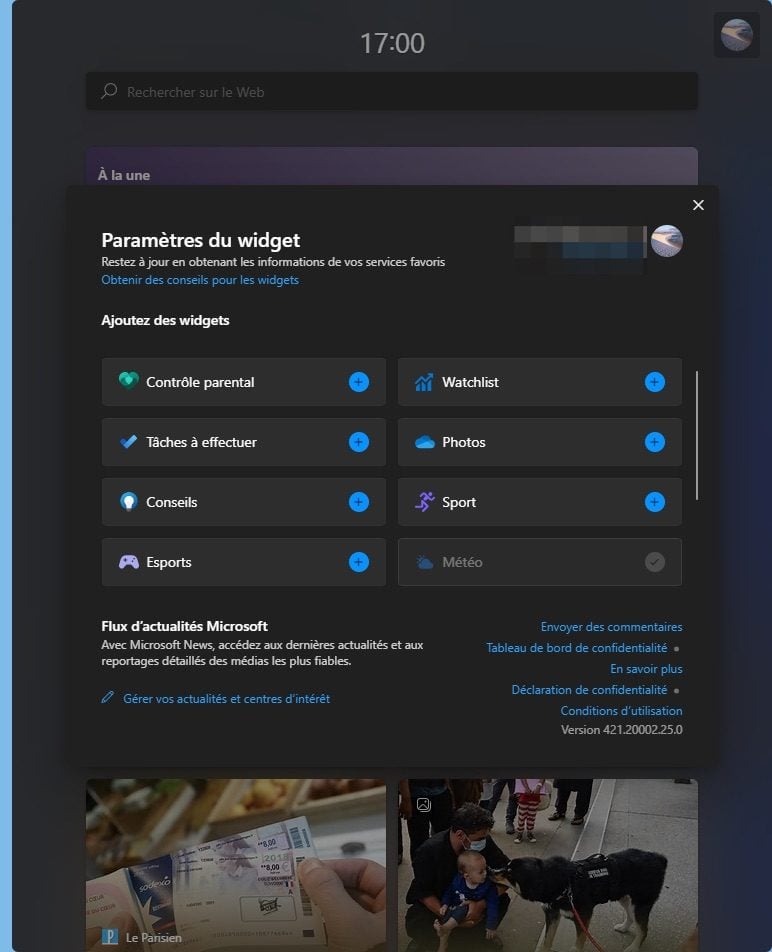Add the Sport widget with plus
The height and width of the screenshot is (952, 772).
pyautogui.click(x=654, y=502)
